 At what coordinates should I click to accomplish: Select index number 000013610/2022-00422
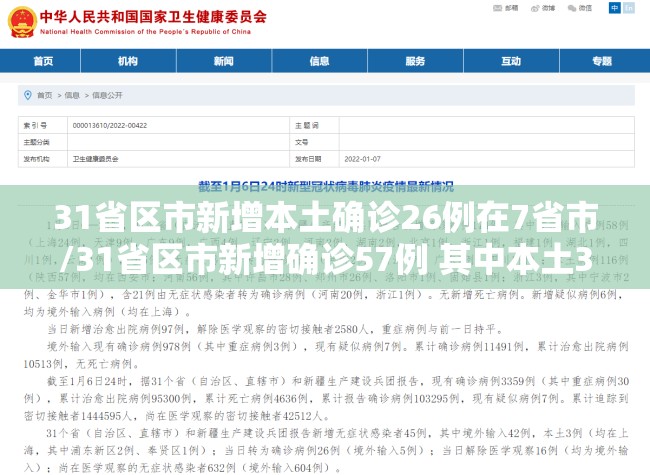point(110,126)
